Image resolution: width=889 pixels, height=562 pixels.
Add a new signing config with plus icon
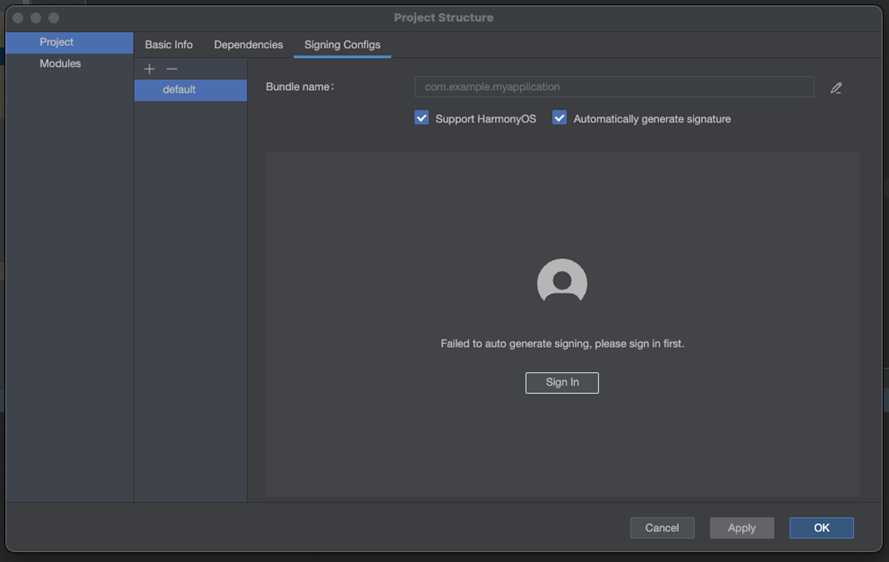(x=149, y=69)
